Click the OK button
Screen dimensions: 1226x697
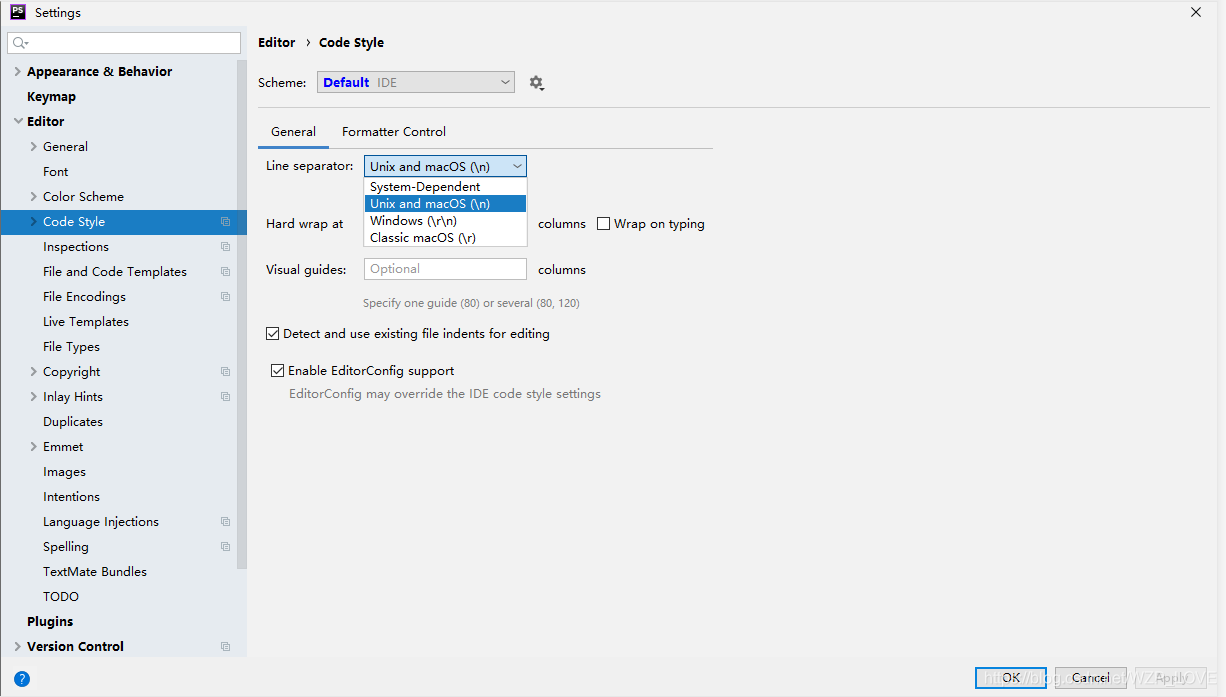tap(1011, 678)
